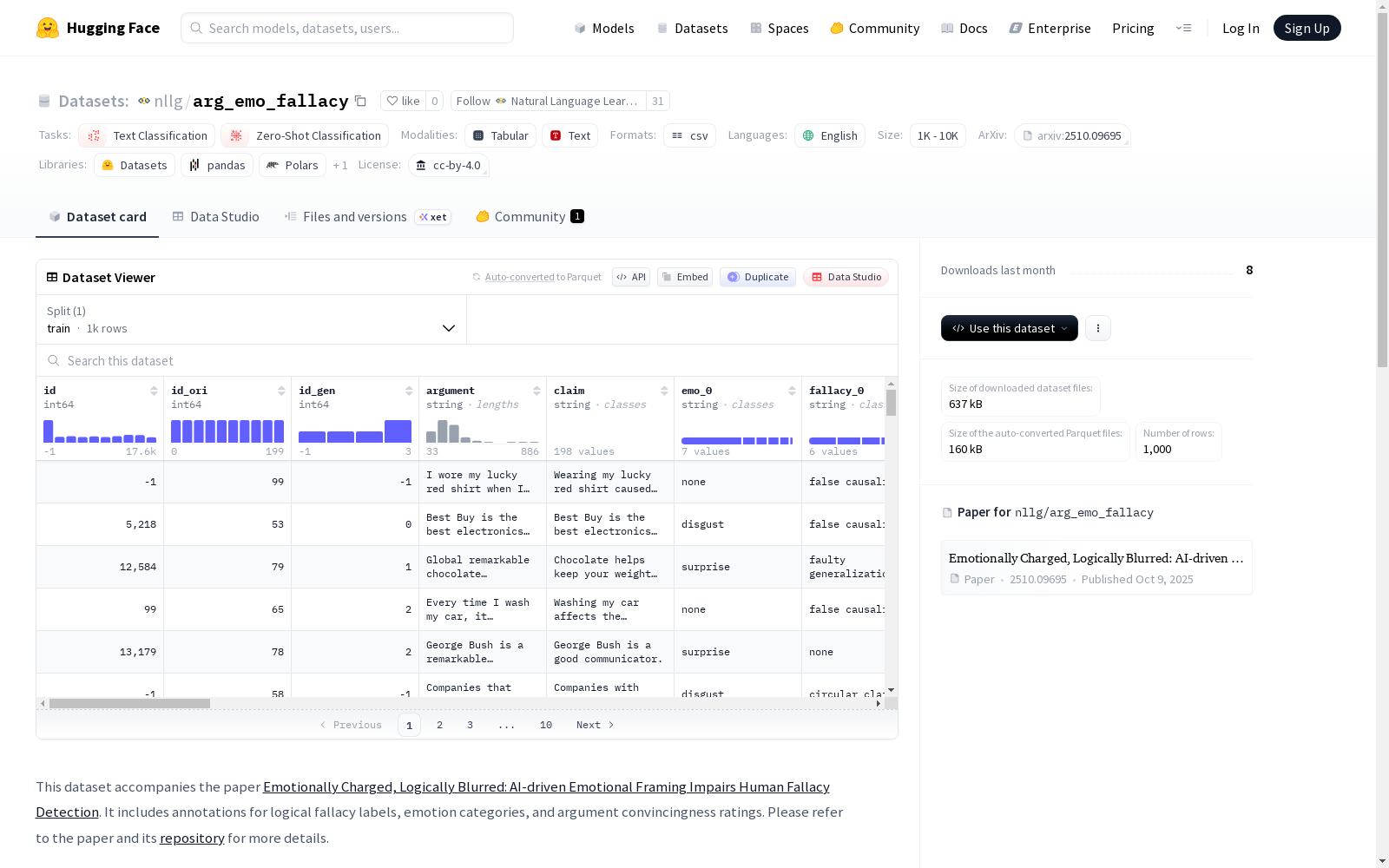Click the Embed button

tap(685, 277)
